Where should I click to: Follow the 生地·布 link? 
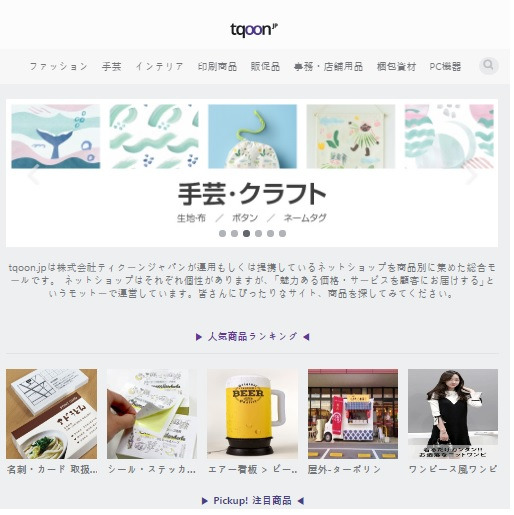[191, 218]
